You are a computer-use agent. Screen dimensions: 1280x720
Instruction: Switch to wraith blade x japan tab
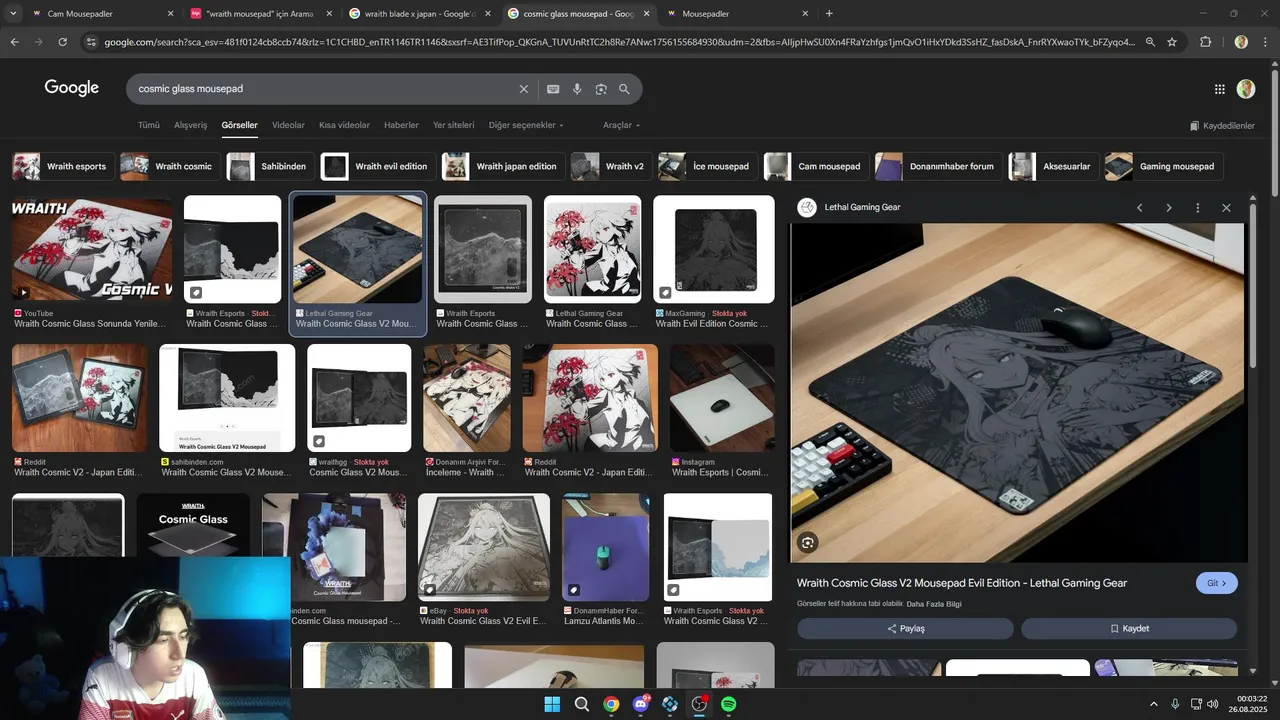click(x=419, y=14)
